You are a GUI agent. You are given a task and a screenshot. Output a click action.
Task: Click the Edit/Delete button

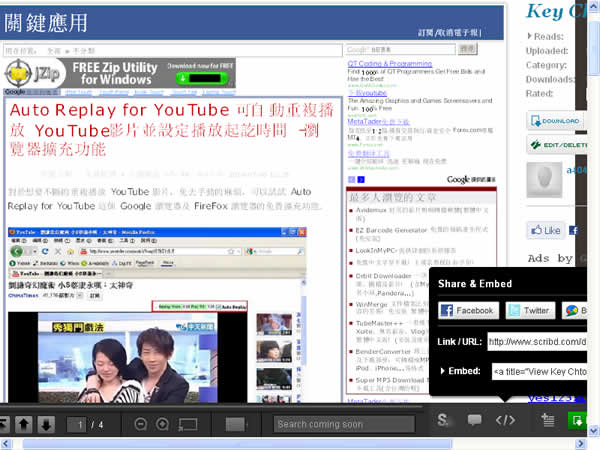pyautogui.click(x=563, y=145)
